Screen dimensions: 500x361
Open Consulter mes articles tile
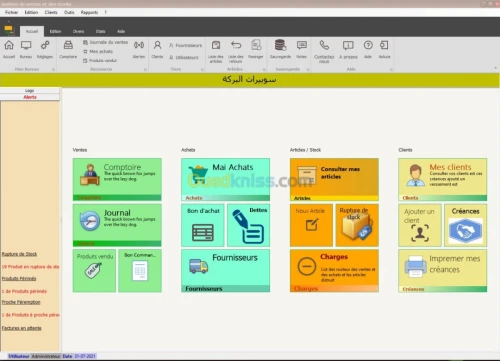[x=334, y=179]
